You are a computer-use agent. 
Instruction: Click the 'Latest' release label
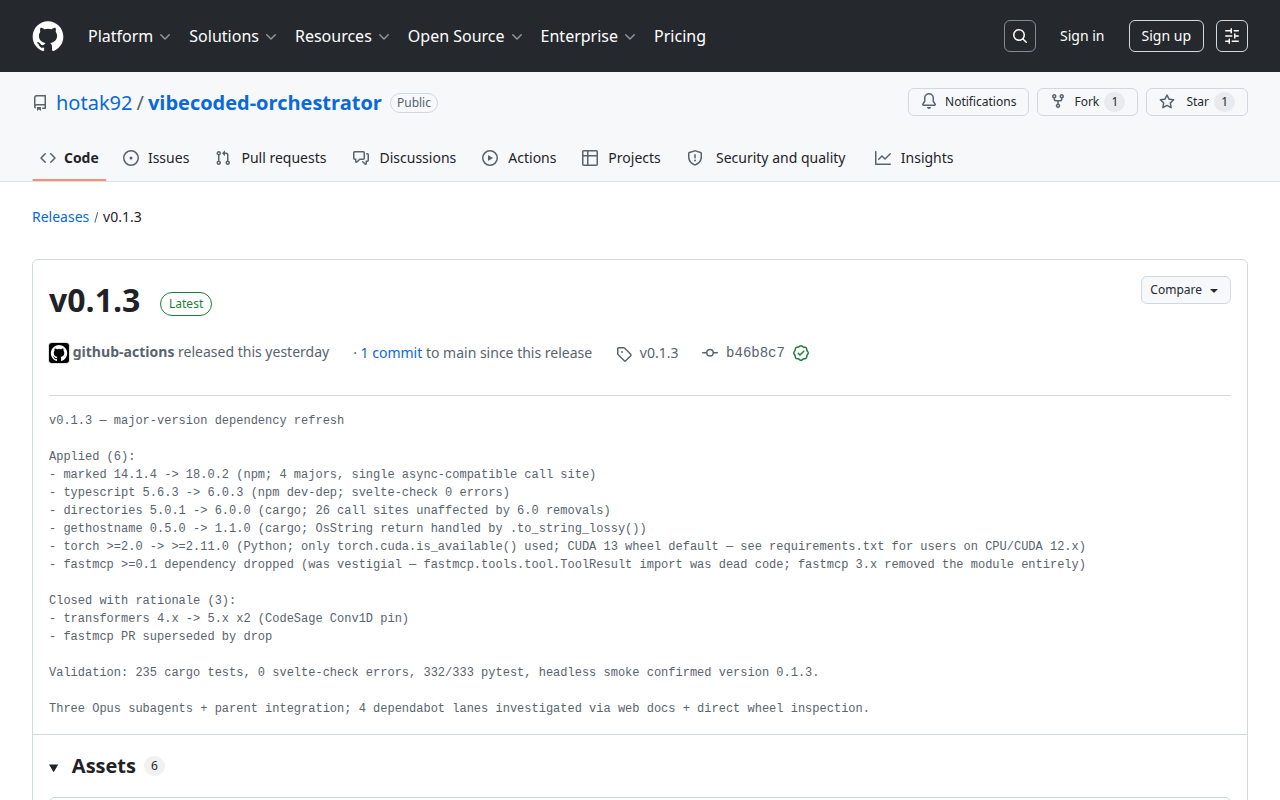tap(186, 304)
